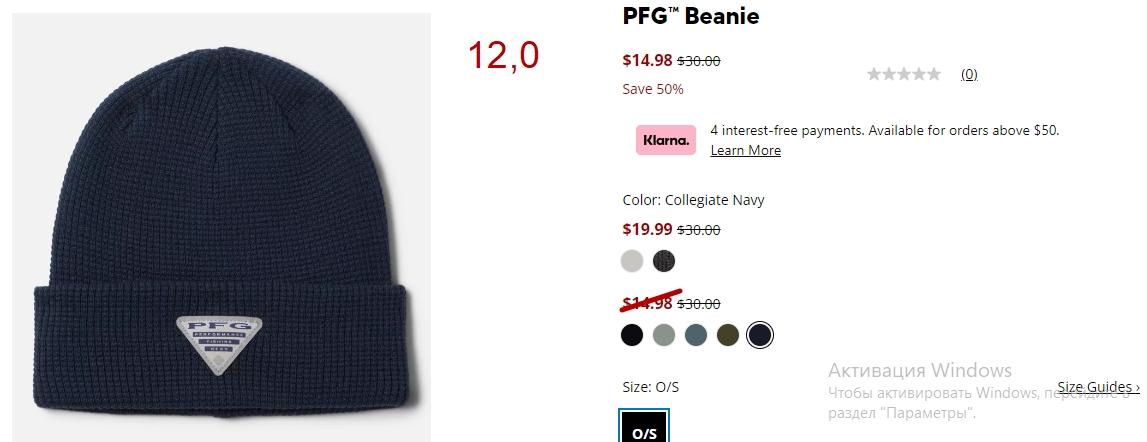The height and width of the screenshot is (442, 1147).
Task: Select the dark charcoal heather swatch
Action: [664, 261]
